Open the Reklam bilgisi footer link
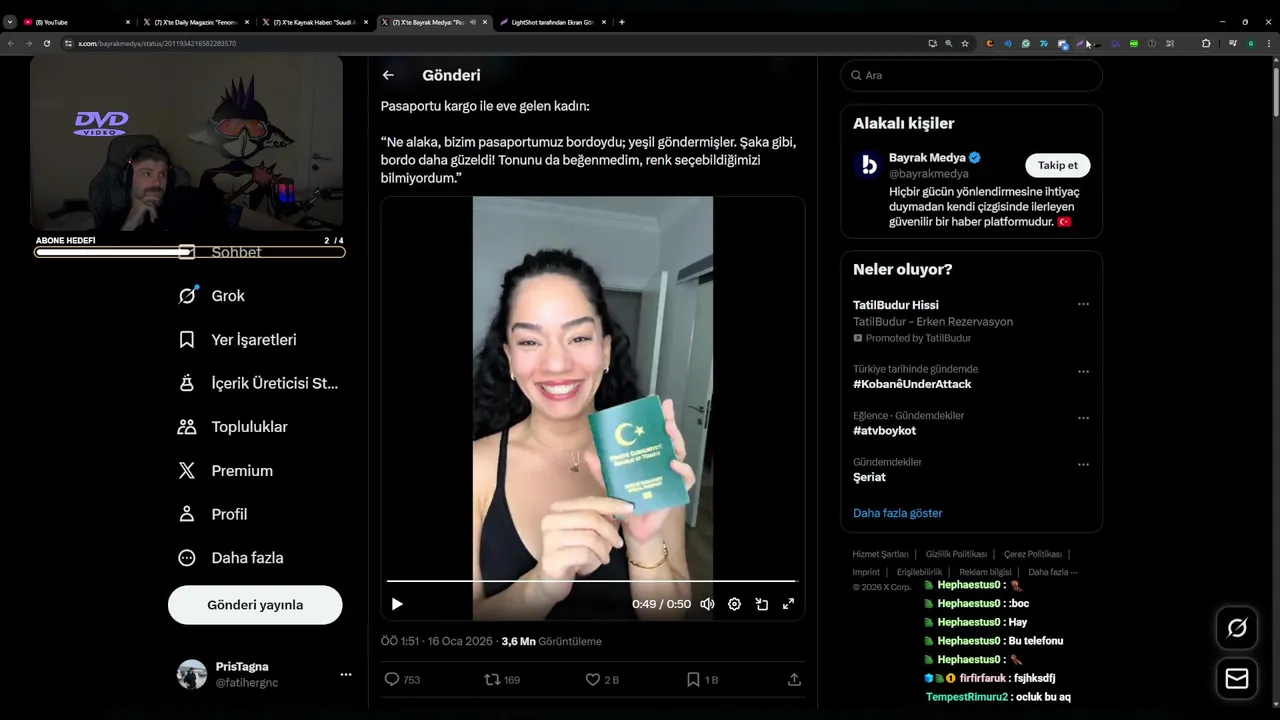Image resolution: width=1280 pixels, height=720 pixels. click(x=985, y=572)
